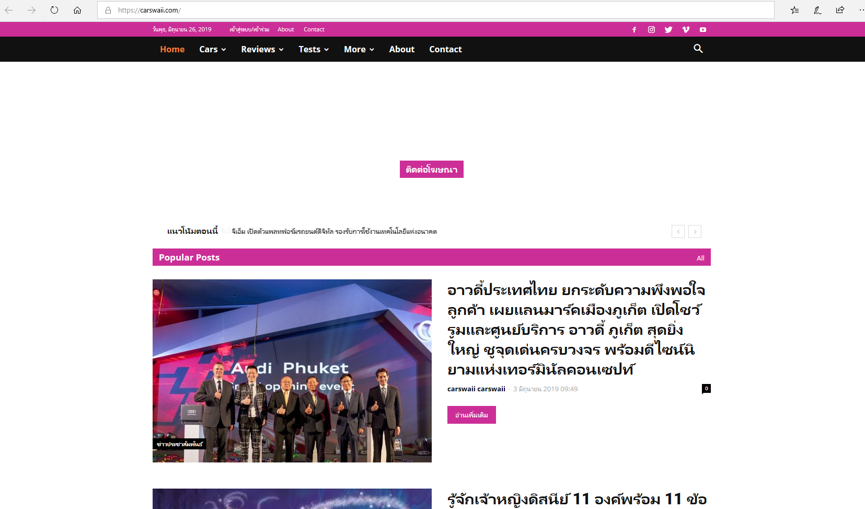Click the site search magnifier icon
This screenshot has width=865, height=509.
pos(698,49)
